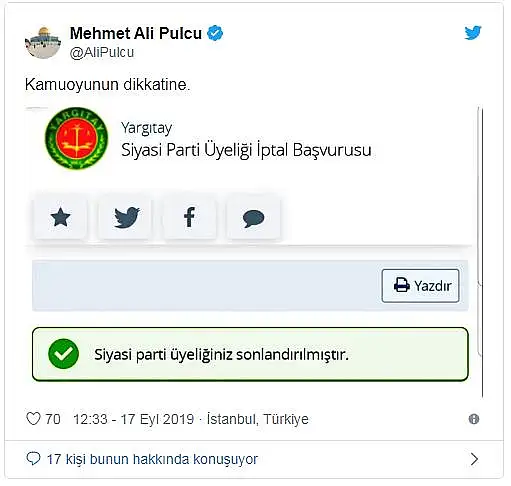Image resolution: width=511 pixels, height=486 pixels.
Task: Click the Twitter bird logo in tweet header
Action: (x=473, y=33)
